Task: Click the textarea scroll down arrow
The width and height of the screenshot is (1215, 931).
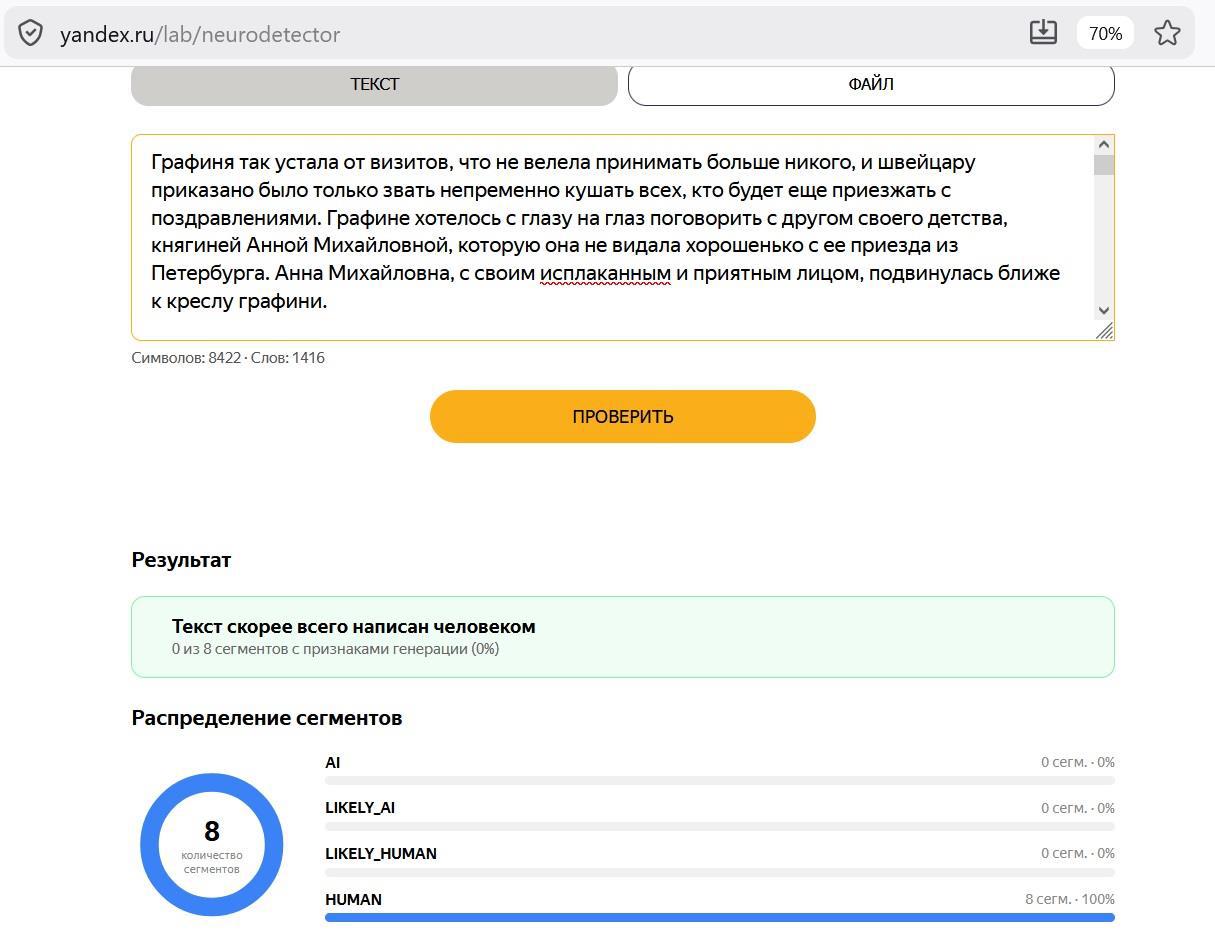Action: click(1104, 310)
